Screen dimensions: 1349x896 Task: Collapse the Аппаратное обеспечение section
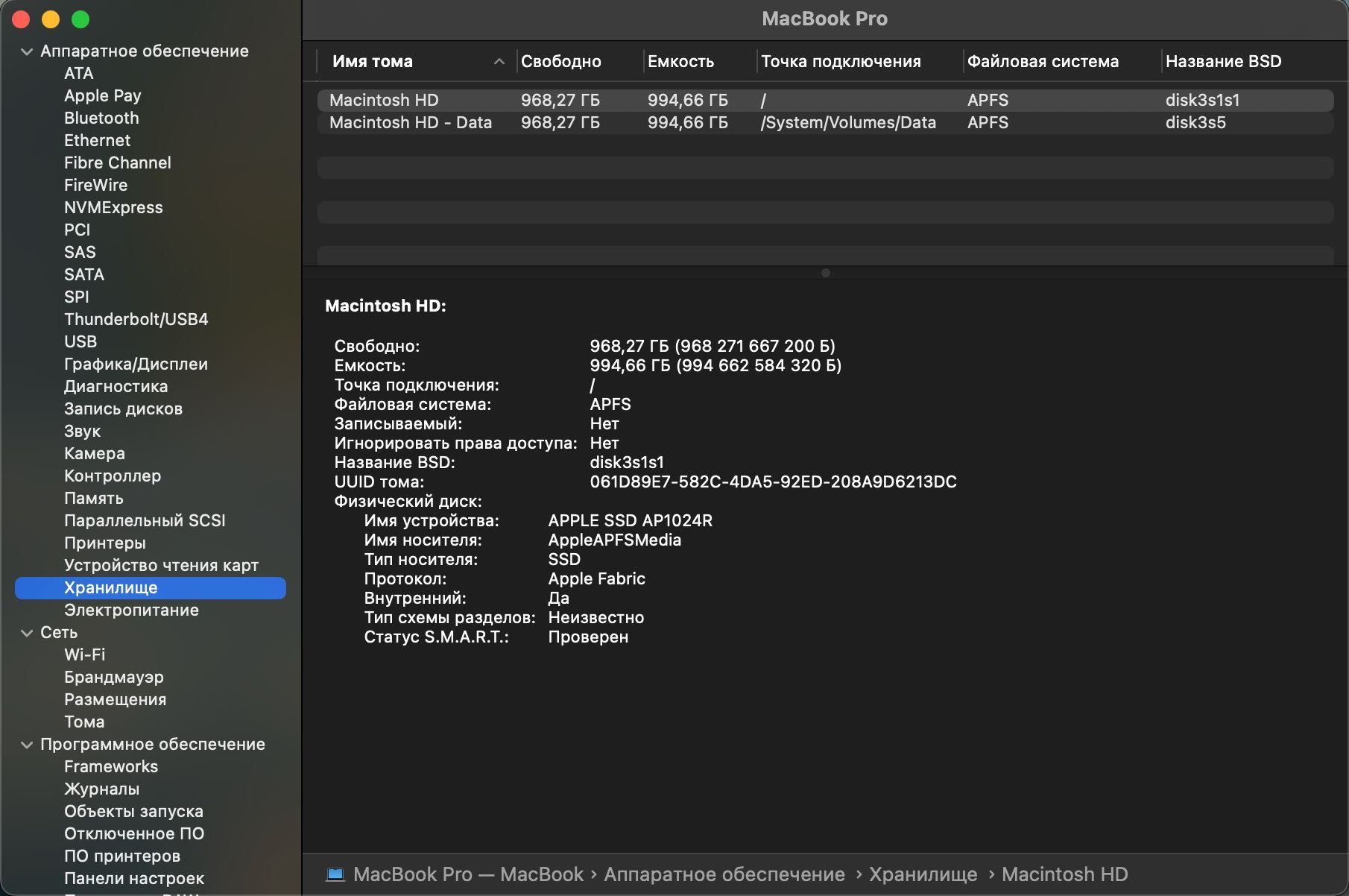coord(27,51)
